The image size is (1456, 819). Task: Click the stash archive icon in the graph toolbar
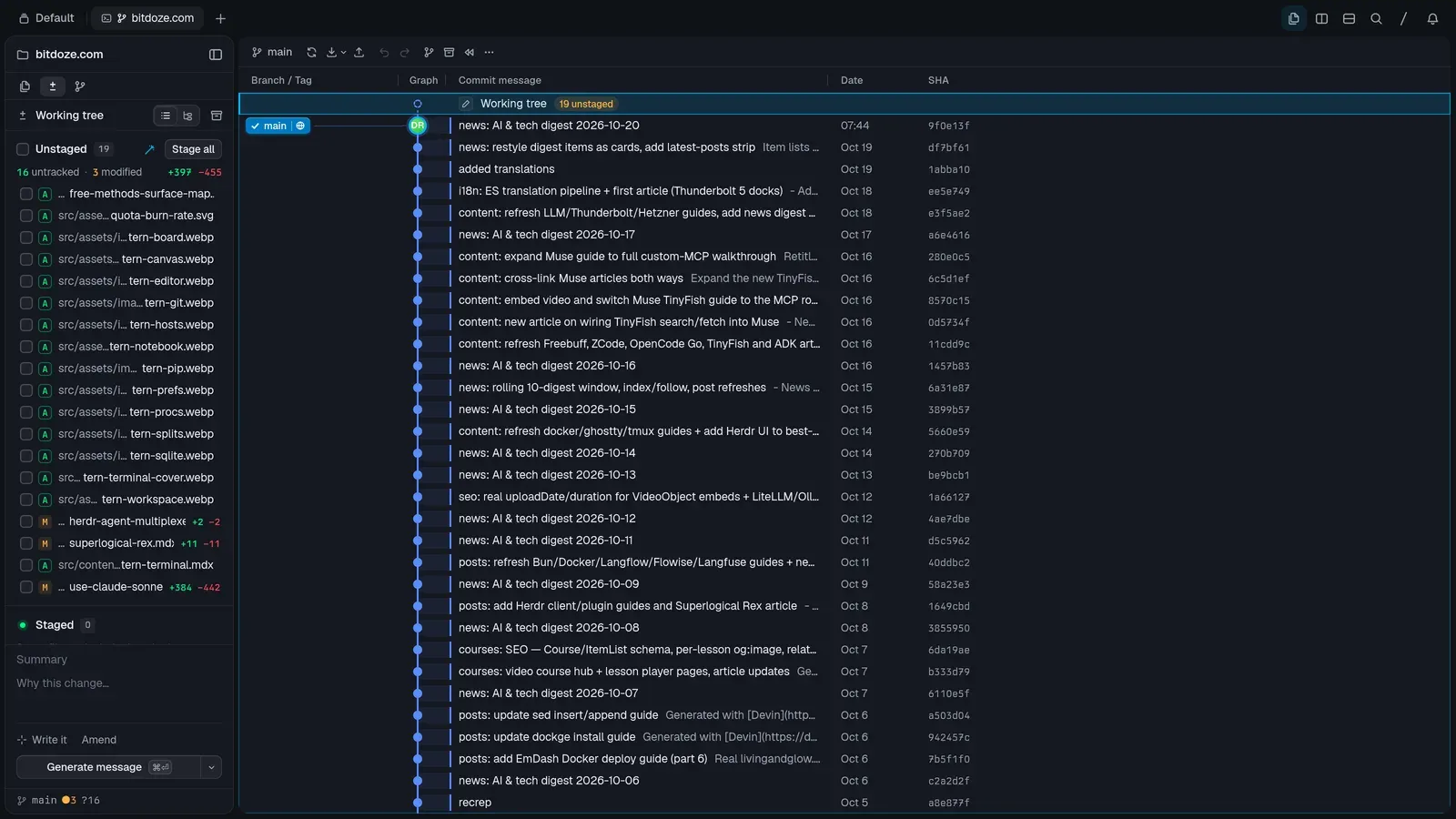coord(449,53)
